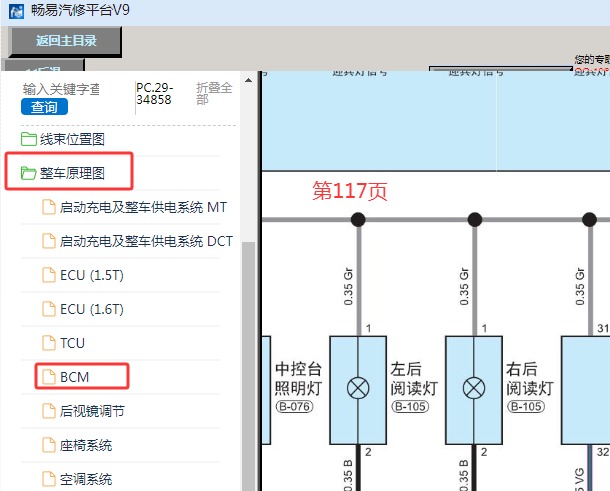Viewport: 610px width, 491px height.
Task: Click the sidebar scrollbar up arrow
Action: click(248, 81)
